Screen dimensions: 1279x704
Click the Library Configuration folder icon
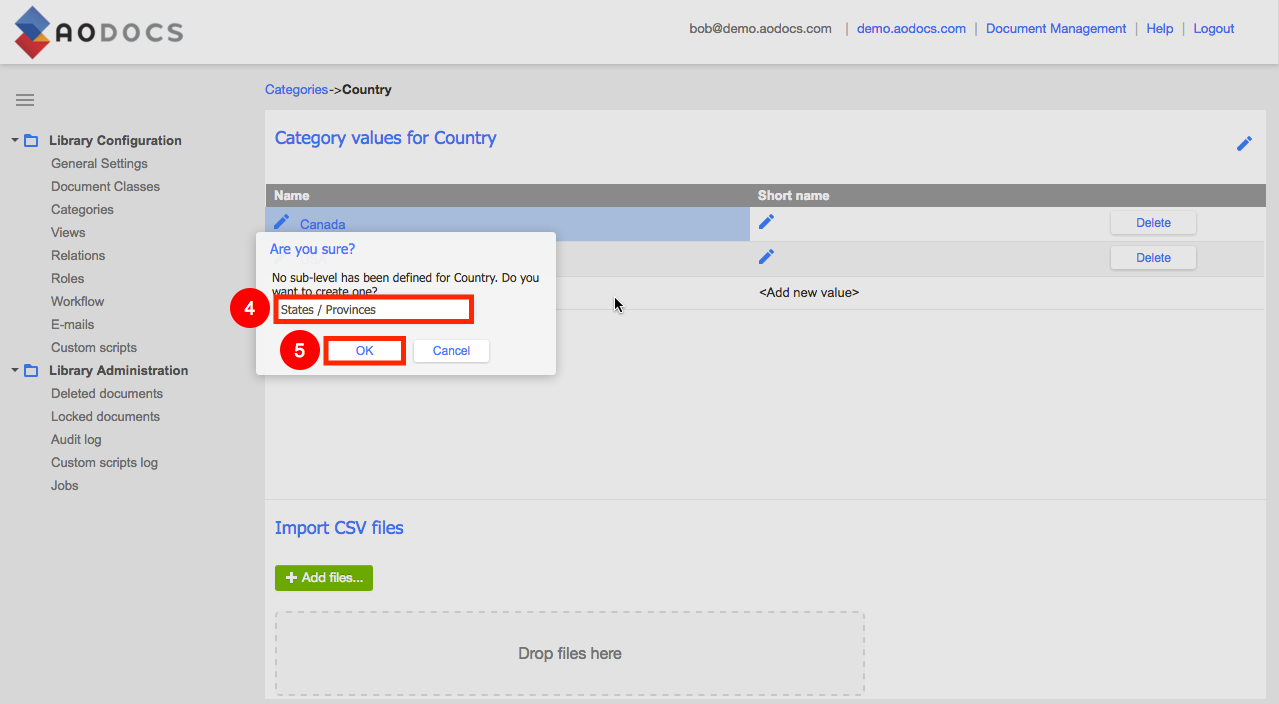click(31, 141)
